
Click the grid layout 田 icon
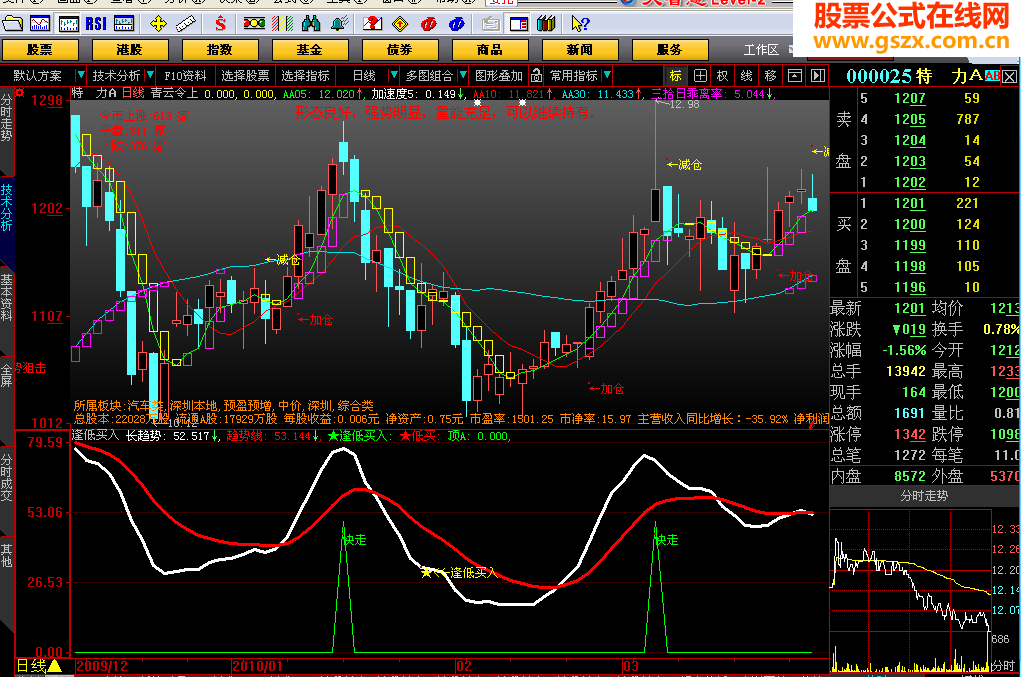(700, 76)
